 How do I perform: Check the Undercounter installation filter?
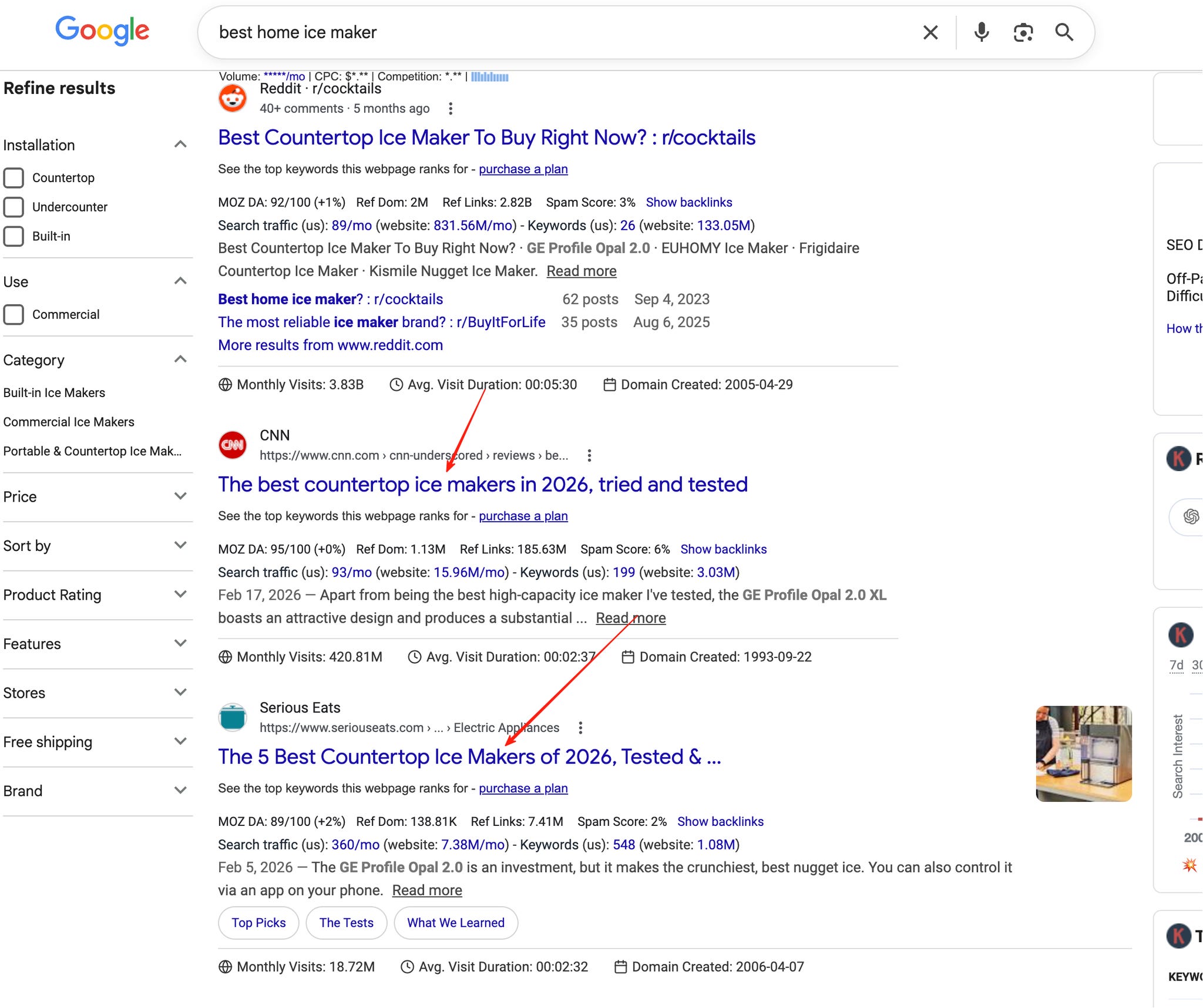click(14, 207)
